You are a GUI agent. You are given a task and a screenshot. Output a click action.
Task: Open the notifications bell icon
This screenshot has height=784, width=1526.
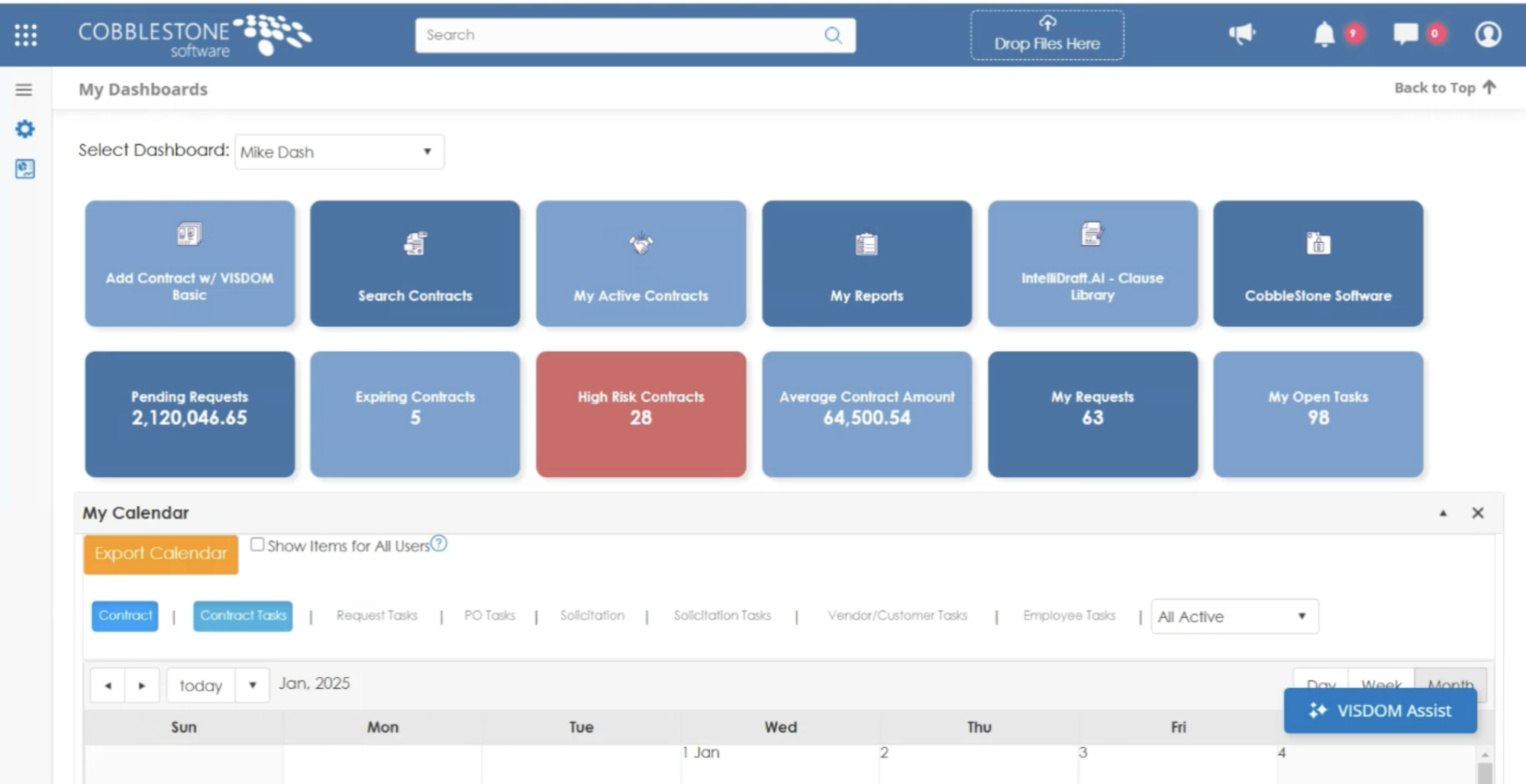click(x=1324, y=34)
